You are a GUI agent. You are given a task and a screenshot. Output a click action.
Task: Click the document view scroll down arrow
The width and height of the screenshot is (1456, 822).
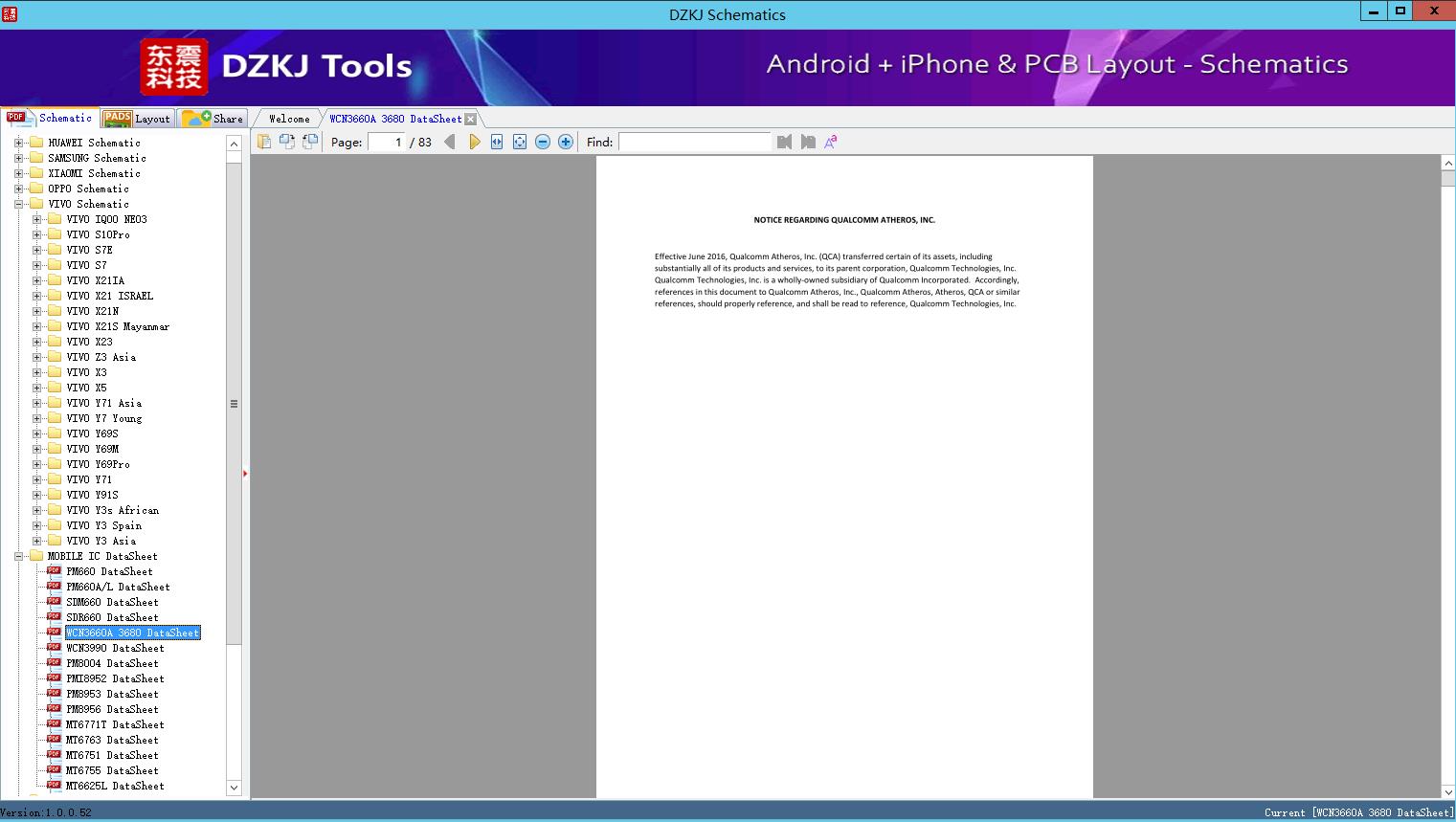click(x=1447, y=791)
